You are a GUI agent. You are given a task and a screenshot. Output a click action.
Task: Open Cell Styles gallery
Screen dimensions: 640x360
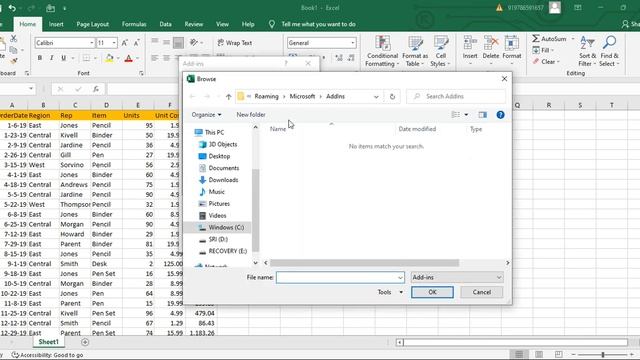coord(440,51)
